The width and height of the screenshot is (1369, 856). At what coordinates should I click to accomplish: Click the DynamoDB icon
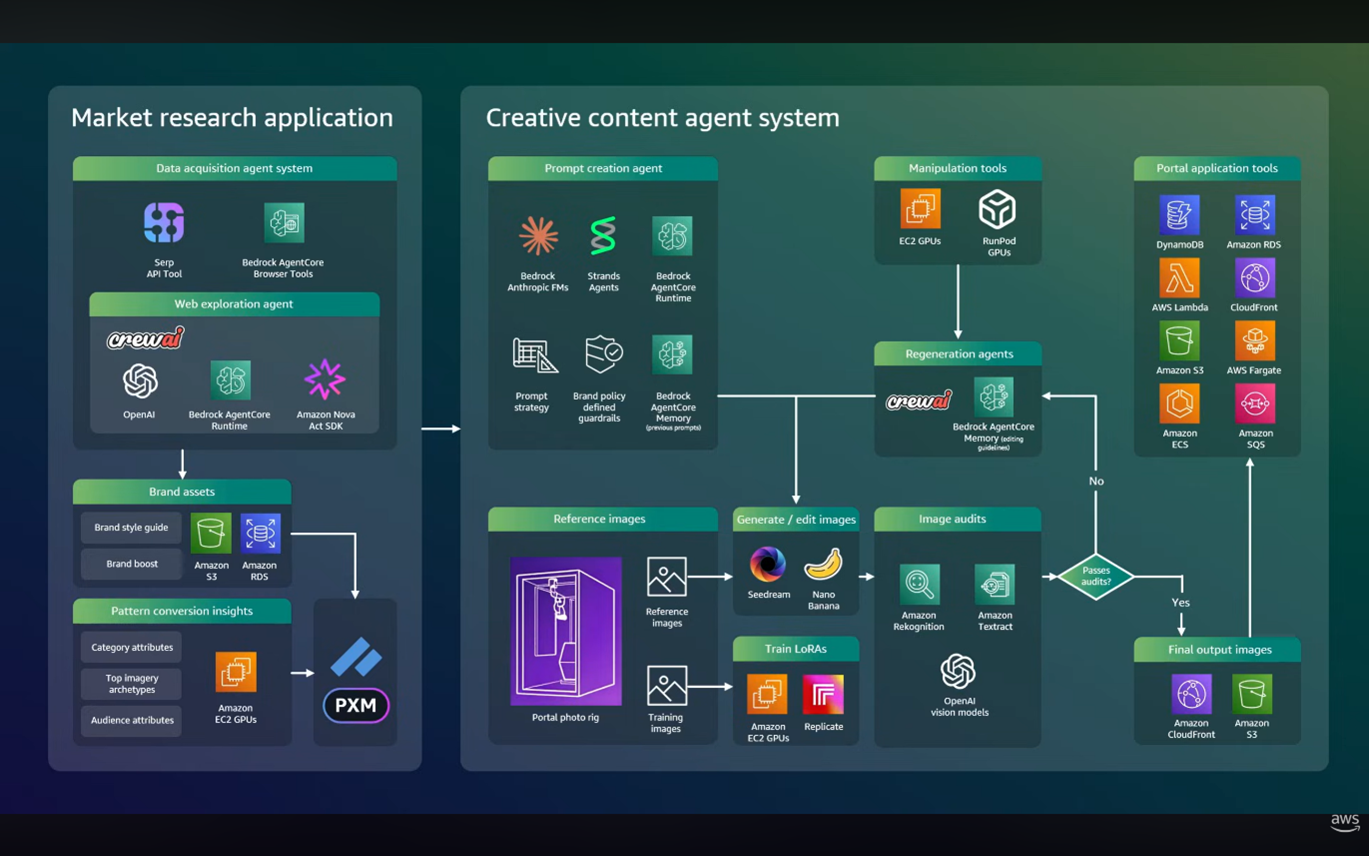pyautogui.click(x=1179, y=216)
